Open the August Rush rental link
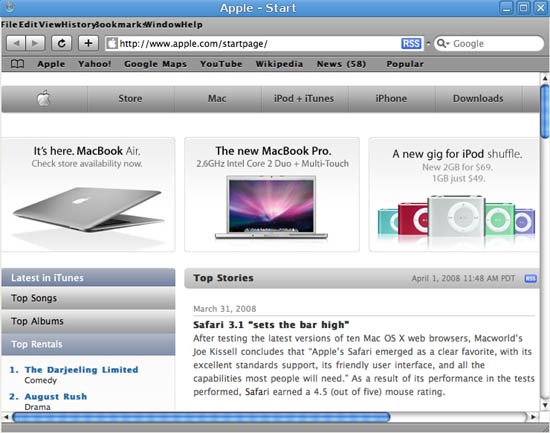The height and width of the screenshot is (433, 550). (x=56, y=397)
